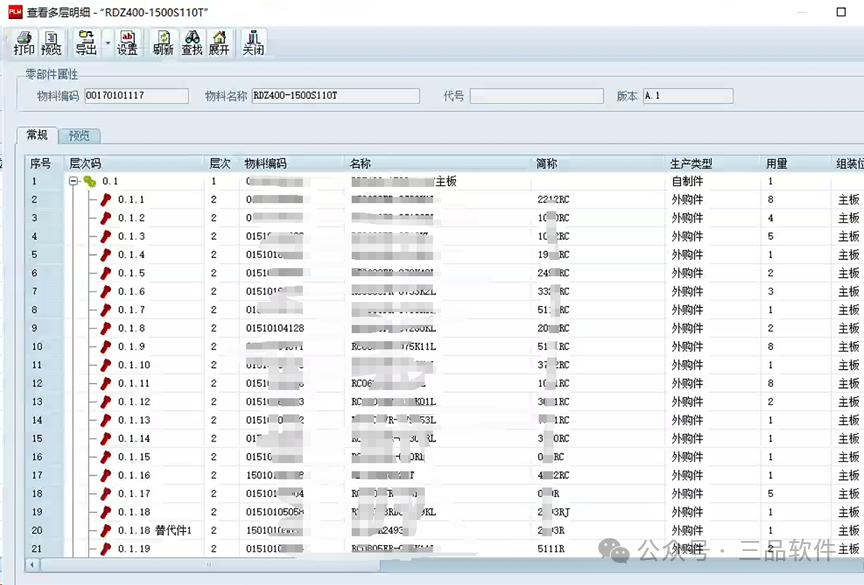
Task: Click the empty 代号 input field
Action: (536, 96)
